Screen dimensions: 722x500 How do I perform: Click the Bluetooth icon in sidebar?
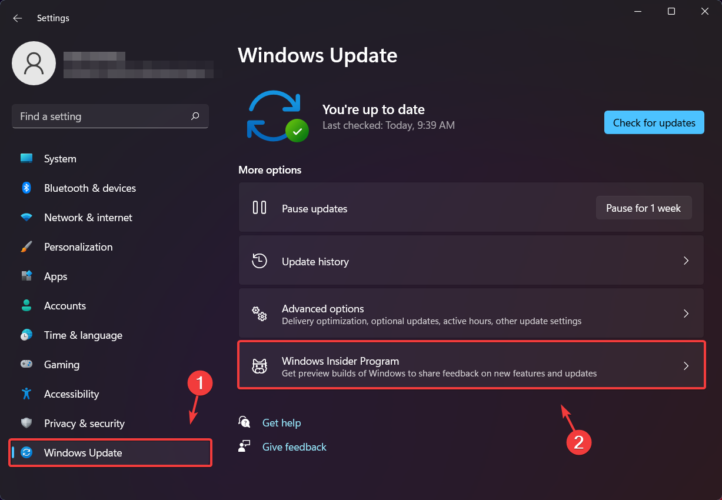(x=26, y=188)
